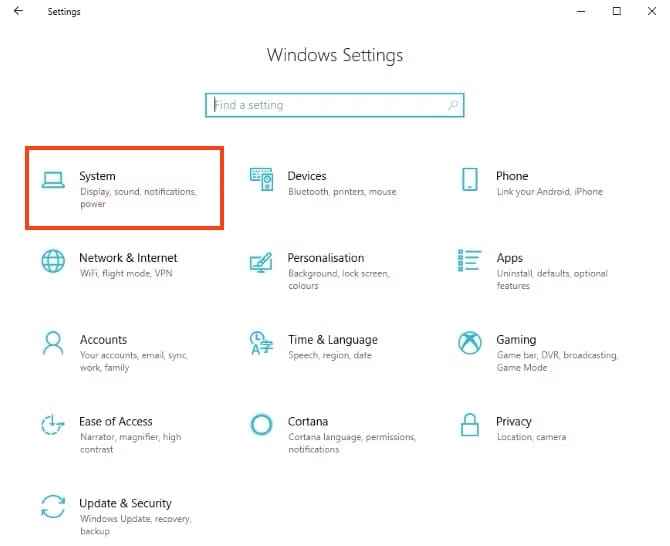Select the Time & Language icon
The image size is (670, 546).
[261, 344]
